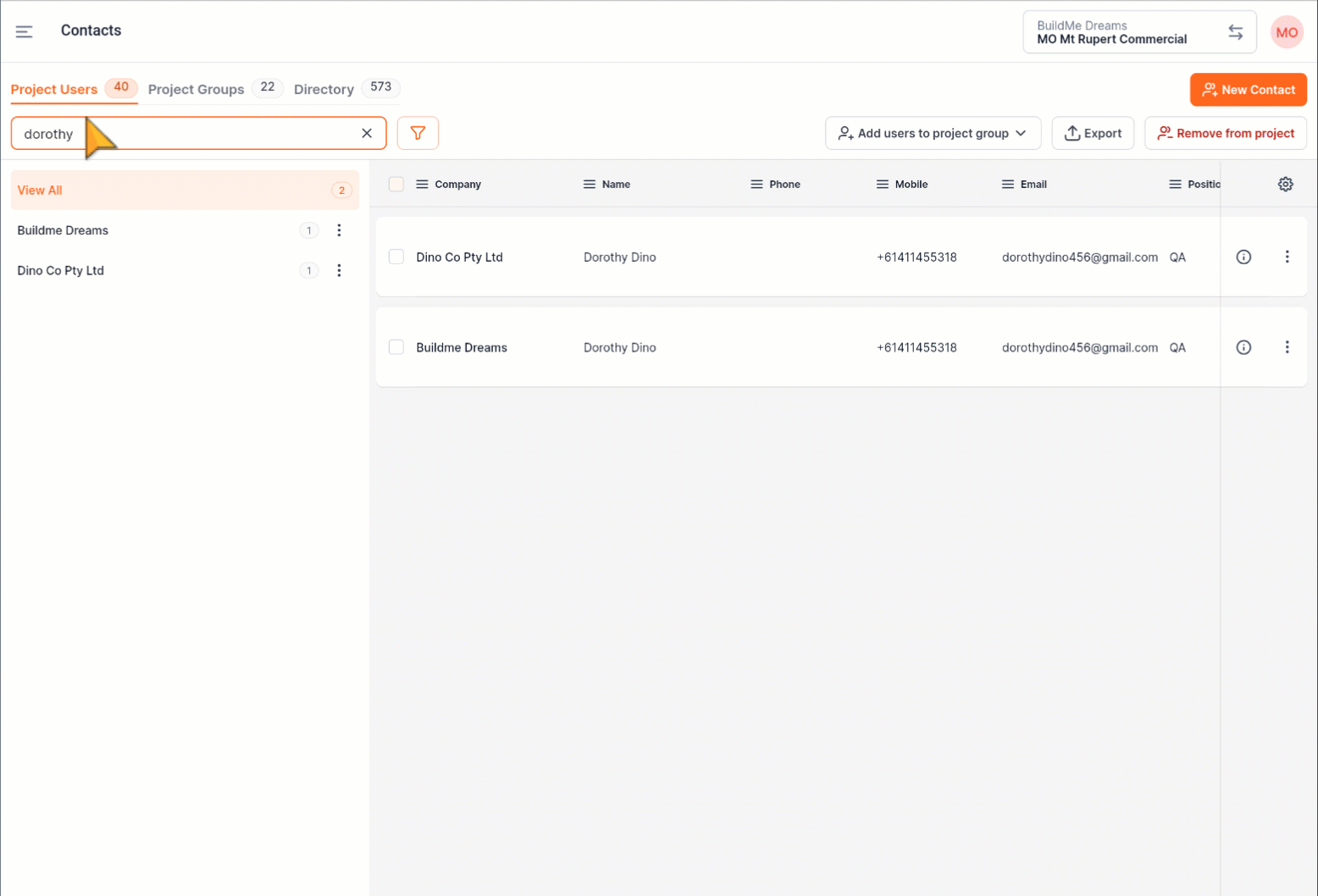The image size is (1318, 896).
Task: Open table column settings gear
Action: tap(1285, 184)
